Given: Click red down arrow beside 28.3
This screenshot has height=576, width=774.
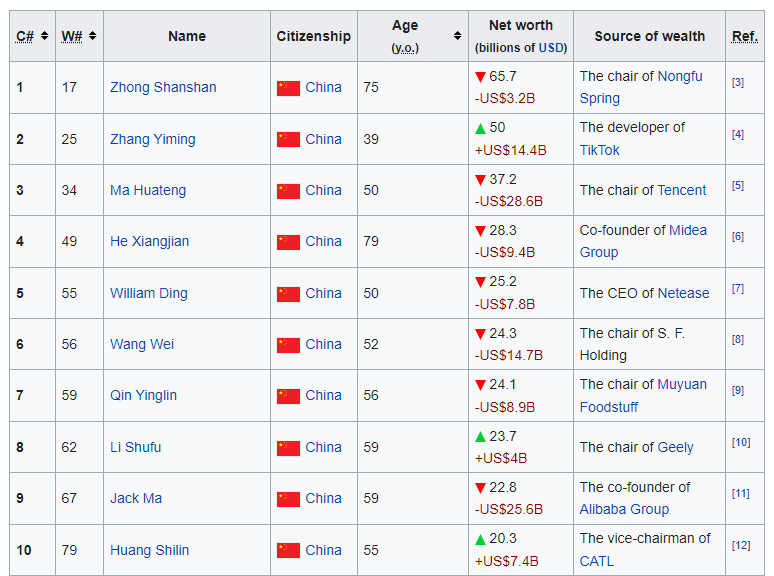Looking at the screenshot, I should 480,231.
